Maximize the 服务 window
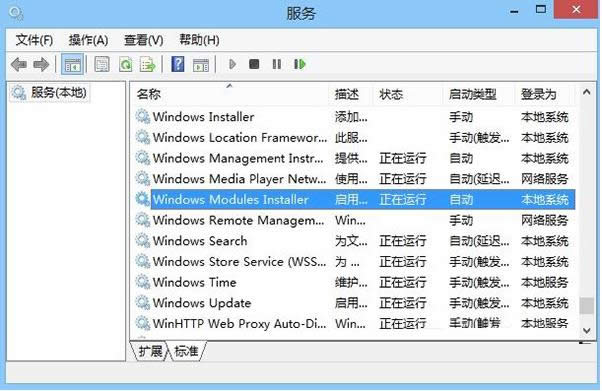 541,10
